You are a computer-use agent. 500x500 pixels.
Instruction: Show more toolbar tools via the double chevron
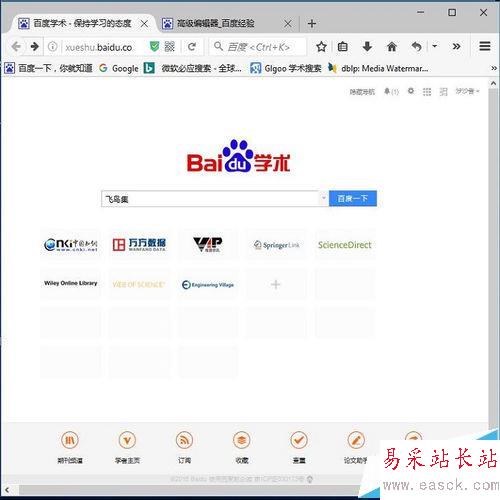(x=456, y=46)
